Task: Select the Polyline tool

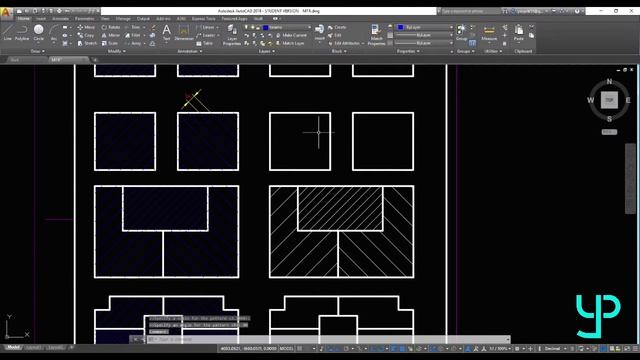Action: 22,32
